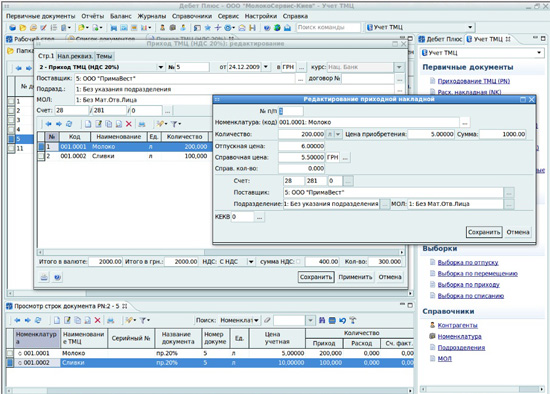This screenshot has width=550, height=394.
Task: Click copy row icon in receipt toolbar
Action: coord(109,124)
